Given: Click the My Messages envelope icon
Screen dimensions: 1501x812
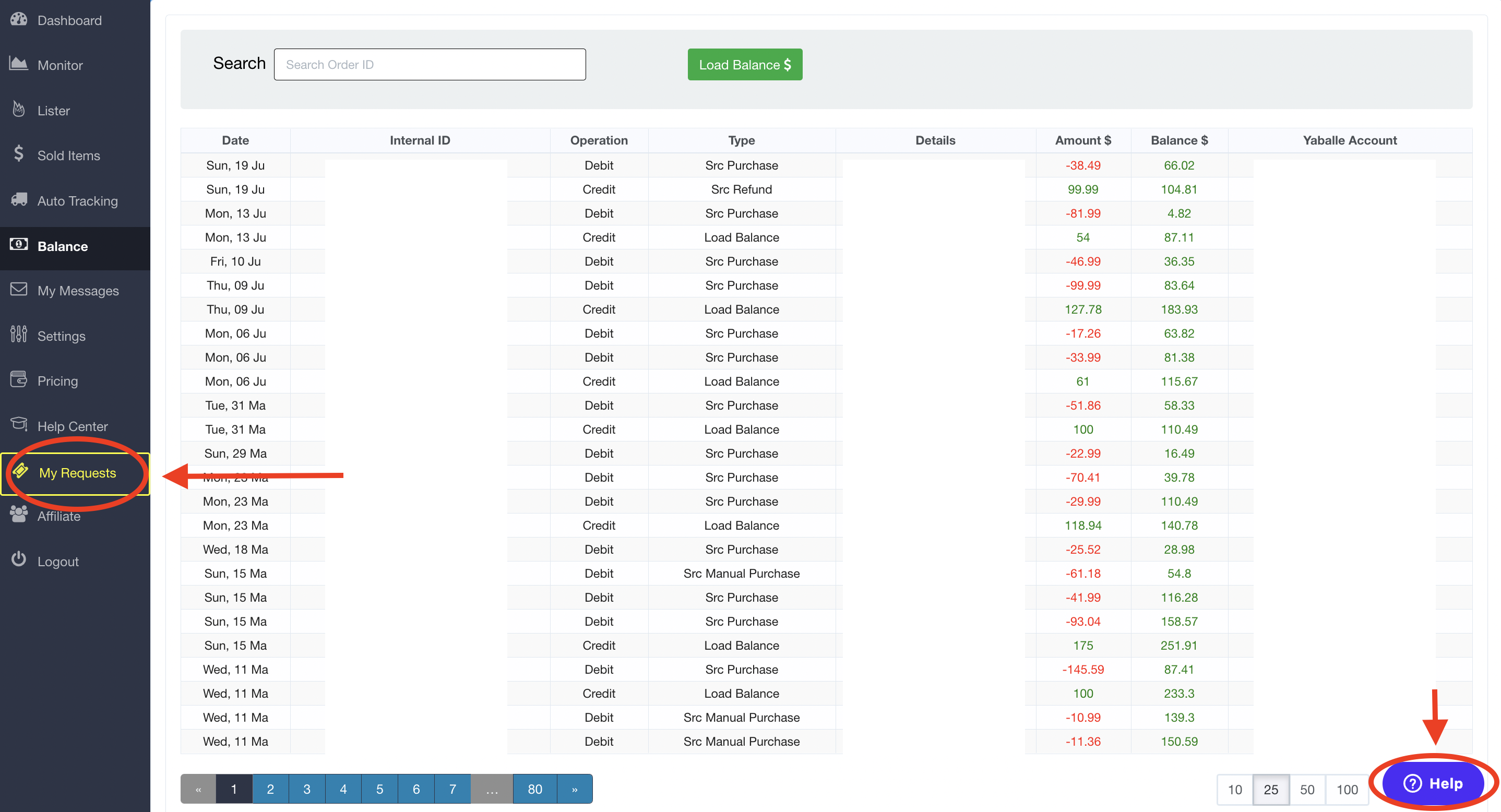Looking at the screenshot, I should coord(19,290).
